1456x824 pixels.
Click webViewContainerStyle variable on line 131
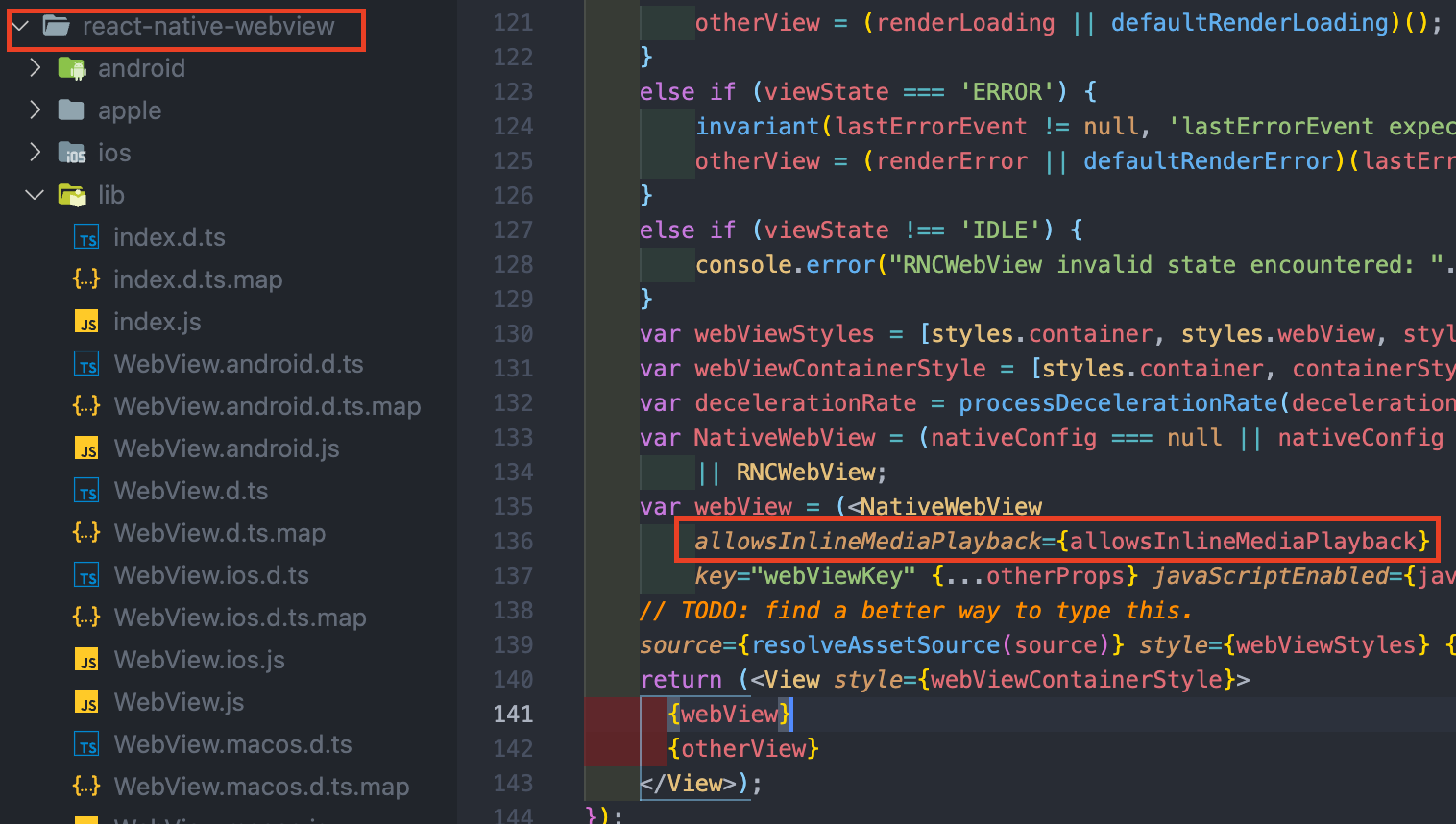click(840, 368)
